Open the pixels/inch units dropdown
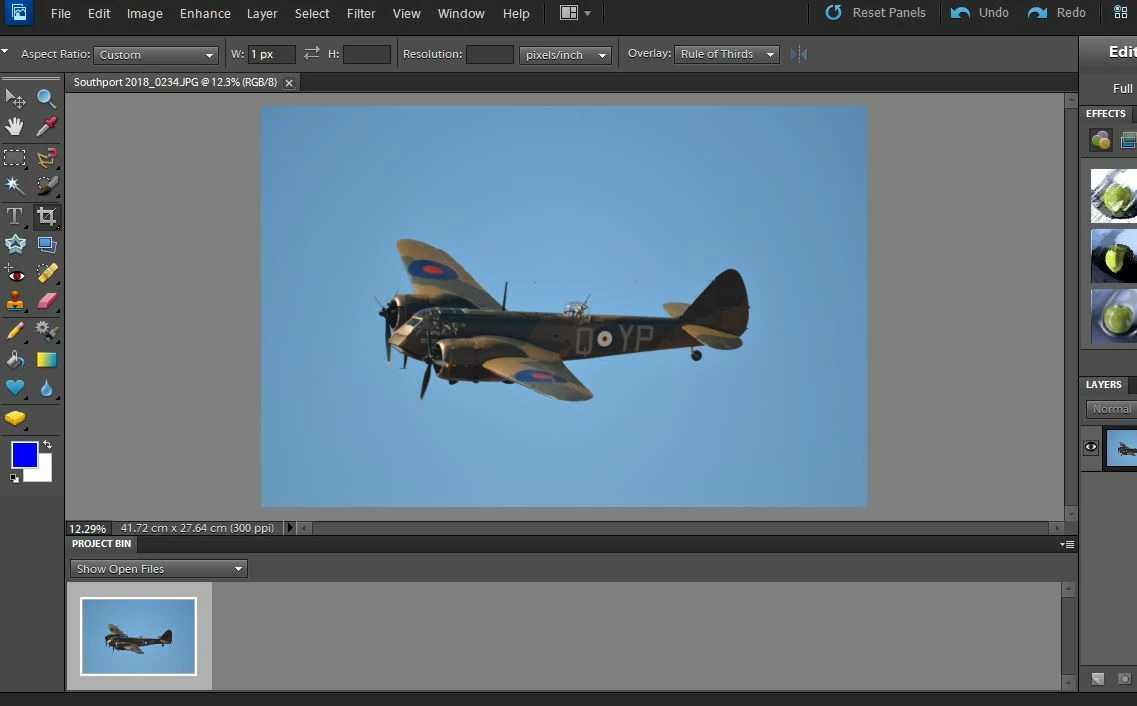Screen dimensions: 1137x706 565,54
